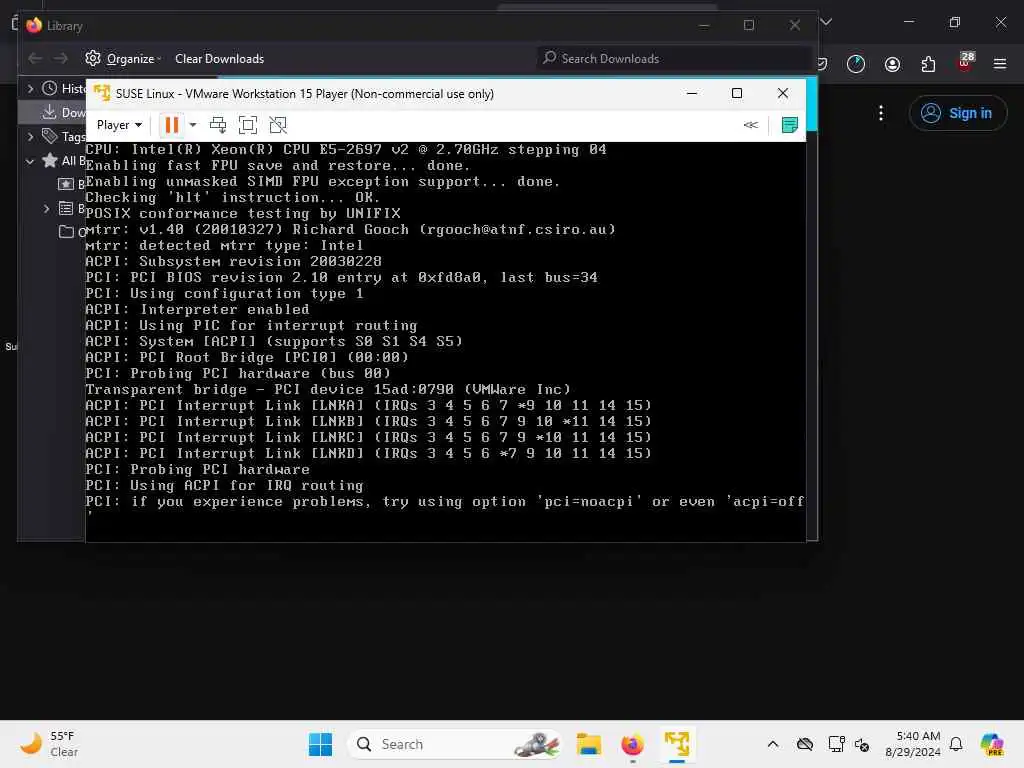
Task: Open File Explorer from taskbar
Action: tap(588, 744)
